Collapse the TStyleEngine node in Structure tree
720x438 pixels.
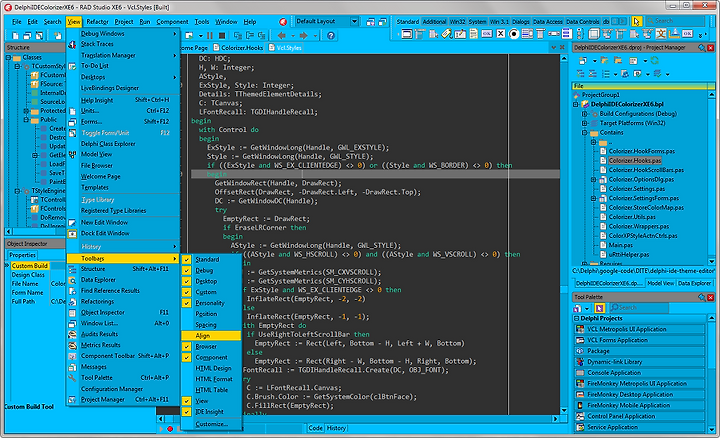[17, 191]
